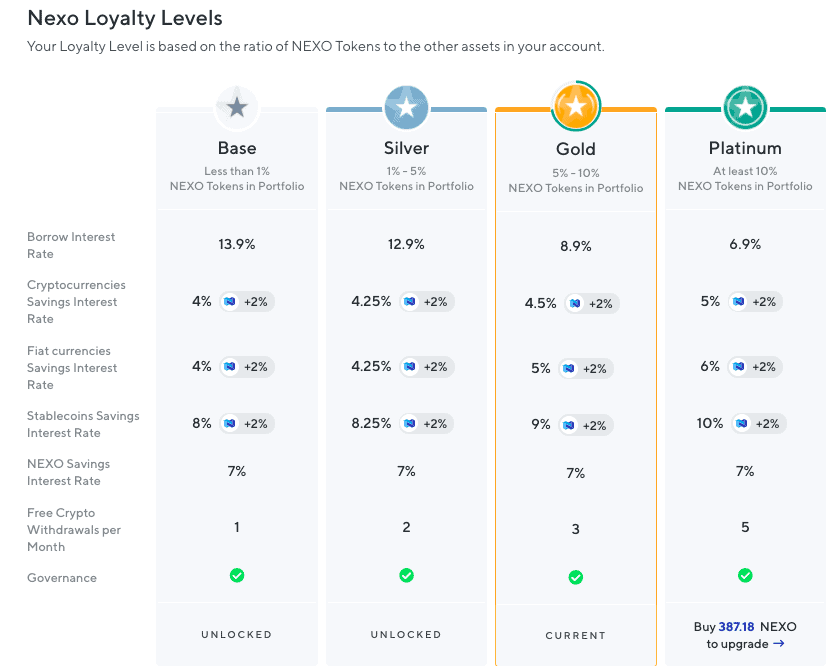Click Silver free withdrawals value 2
The height and width of the screenshot is (666, 840).
[407, 527]
